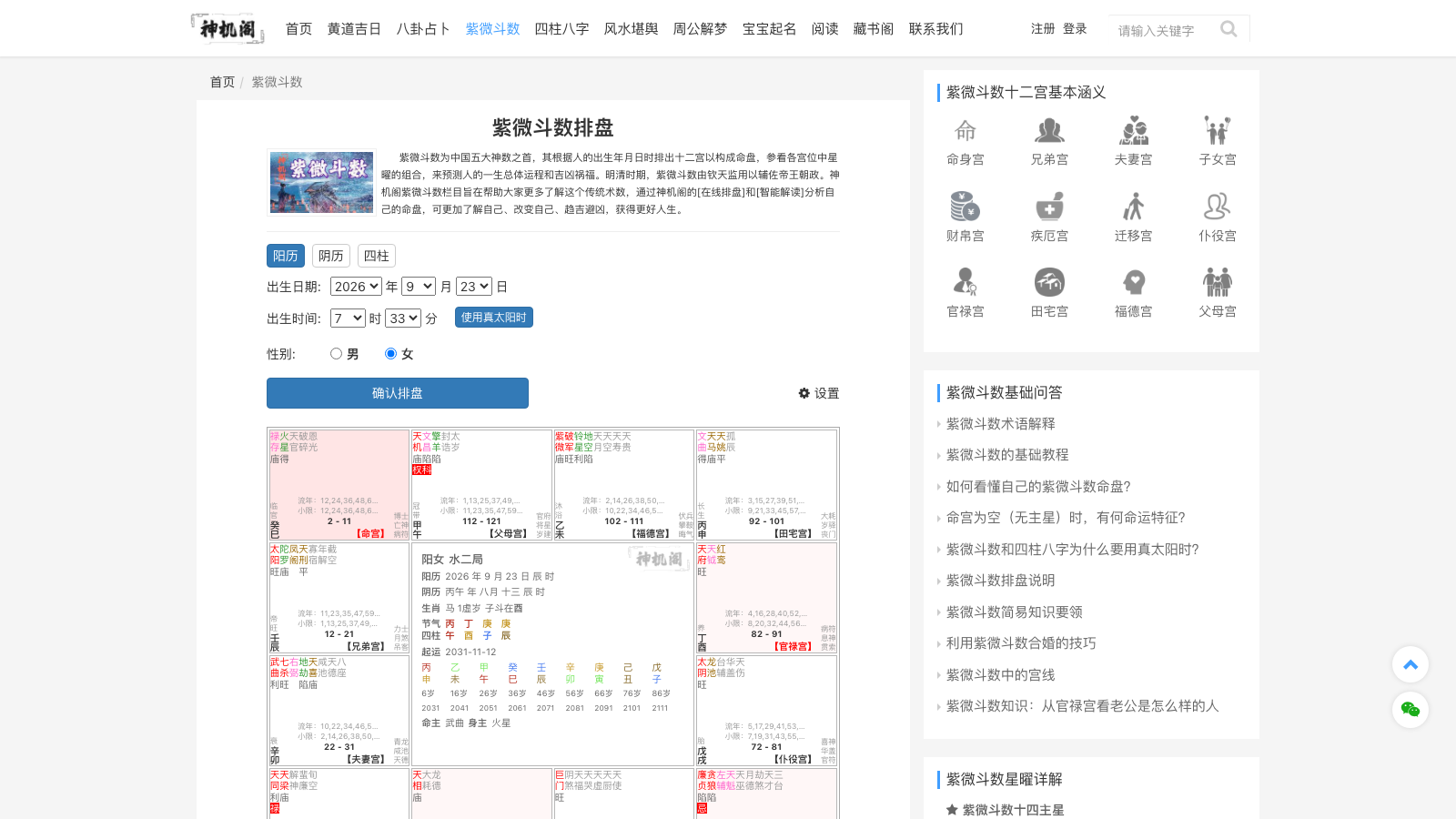Focus the keyword search input field

tap(1163, 30)
